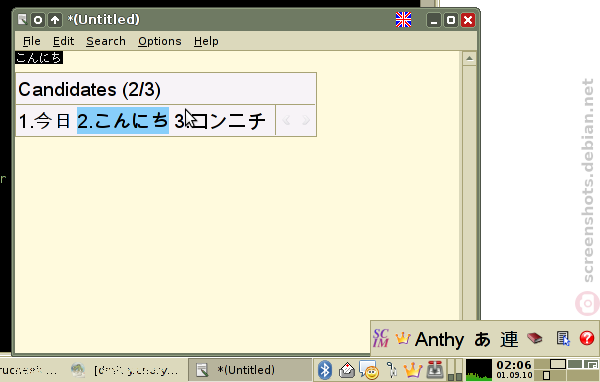Select candidate 3 コンニチ

(x=220, y=121)
